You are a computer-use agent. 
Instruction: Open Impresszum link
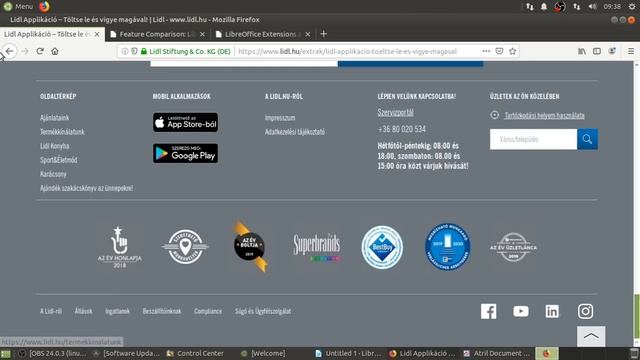click(x=280, y=118)
